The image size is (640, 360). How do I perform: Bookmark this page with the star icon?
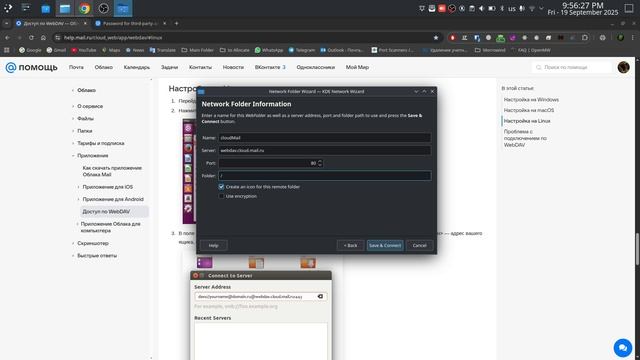[x=436, y=38]
